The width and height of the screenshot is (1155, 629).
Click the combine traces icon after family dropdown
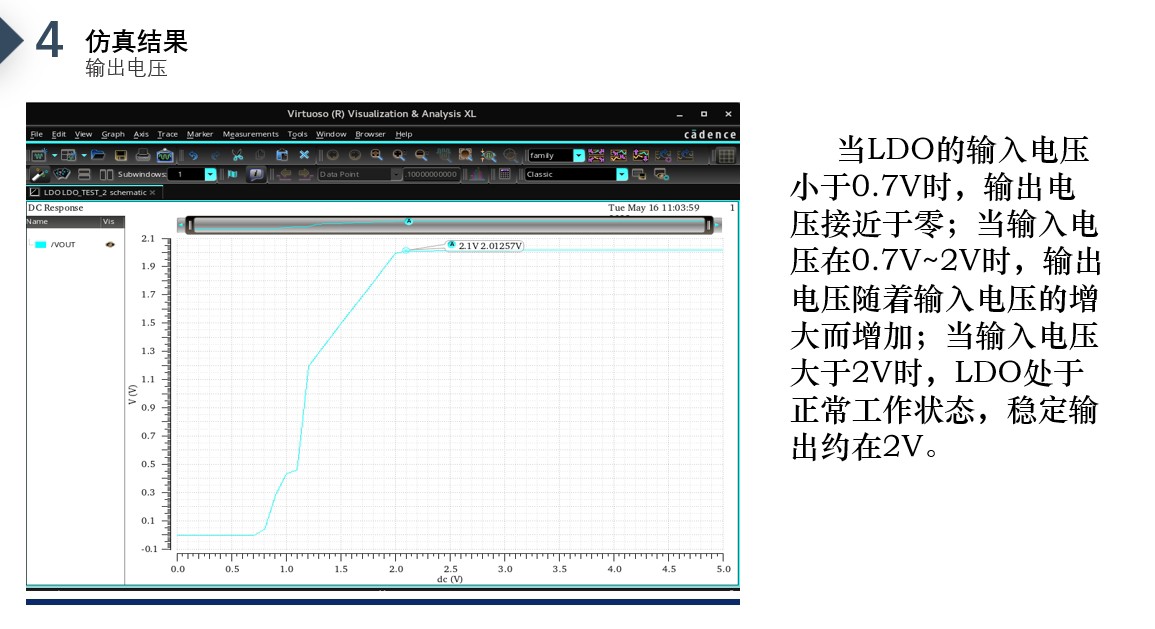pyautogui.click(x=618, y=155)
